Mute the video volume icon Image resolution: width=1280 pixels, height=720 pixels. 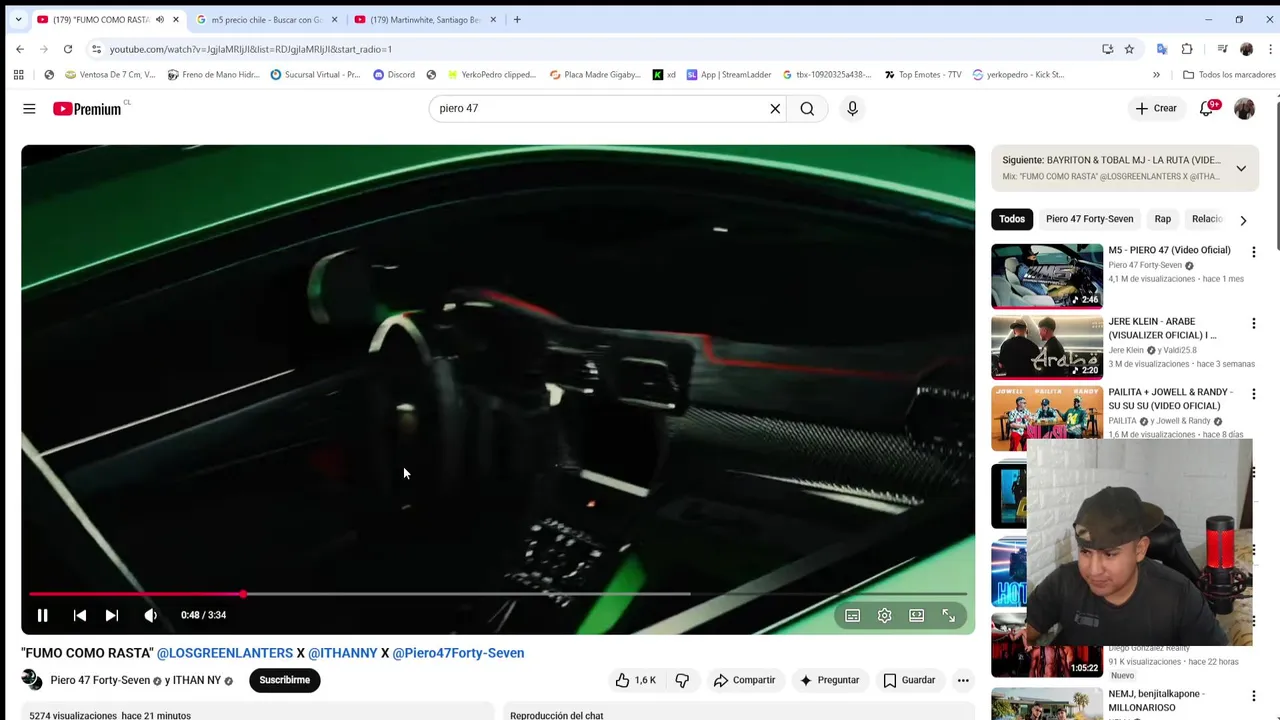pos(150,615)
